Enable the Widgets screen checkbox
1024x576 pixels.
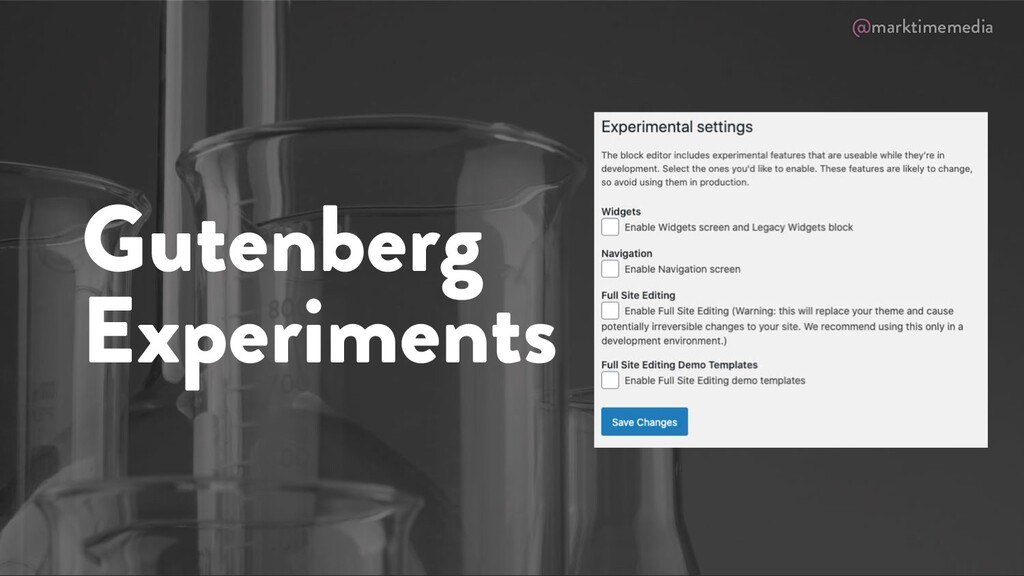(610, 228)
